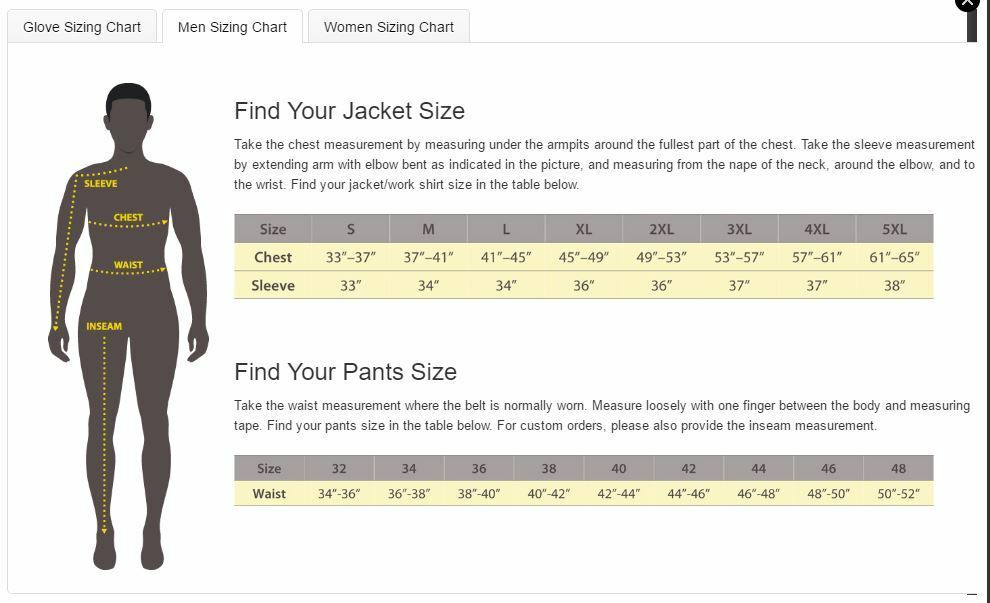Click the pants size 32 header cell
Viewport: 990px width, 603px height.
point(339,468)
